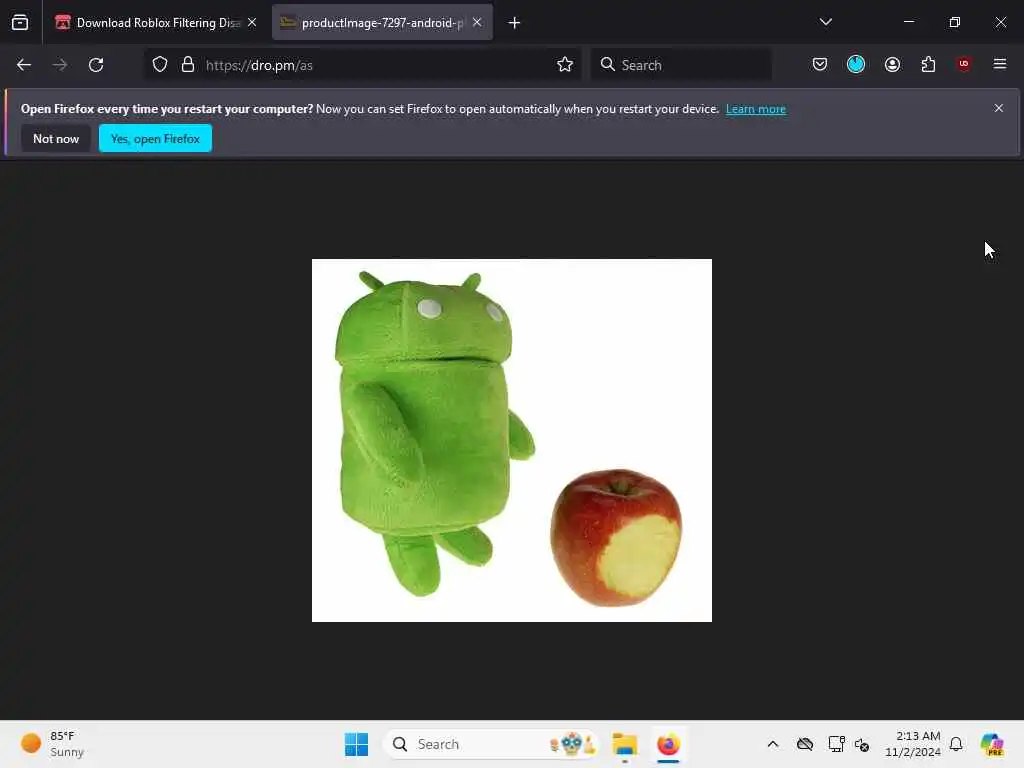Launch Copilot preview from taskbar
The width and height of the screenshot is (1024, 768).
pyautogui.click(x=992, y=744)
